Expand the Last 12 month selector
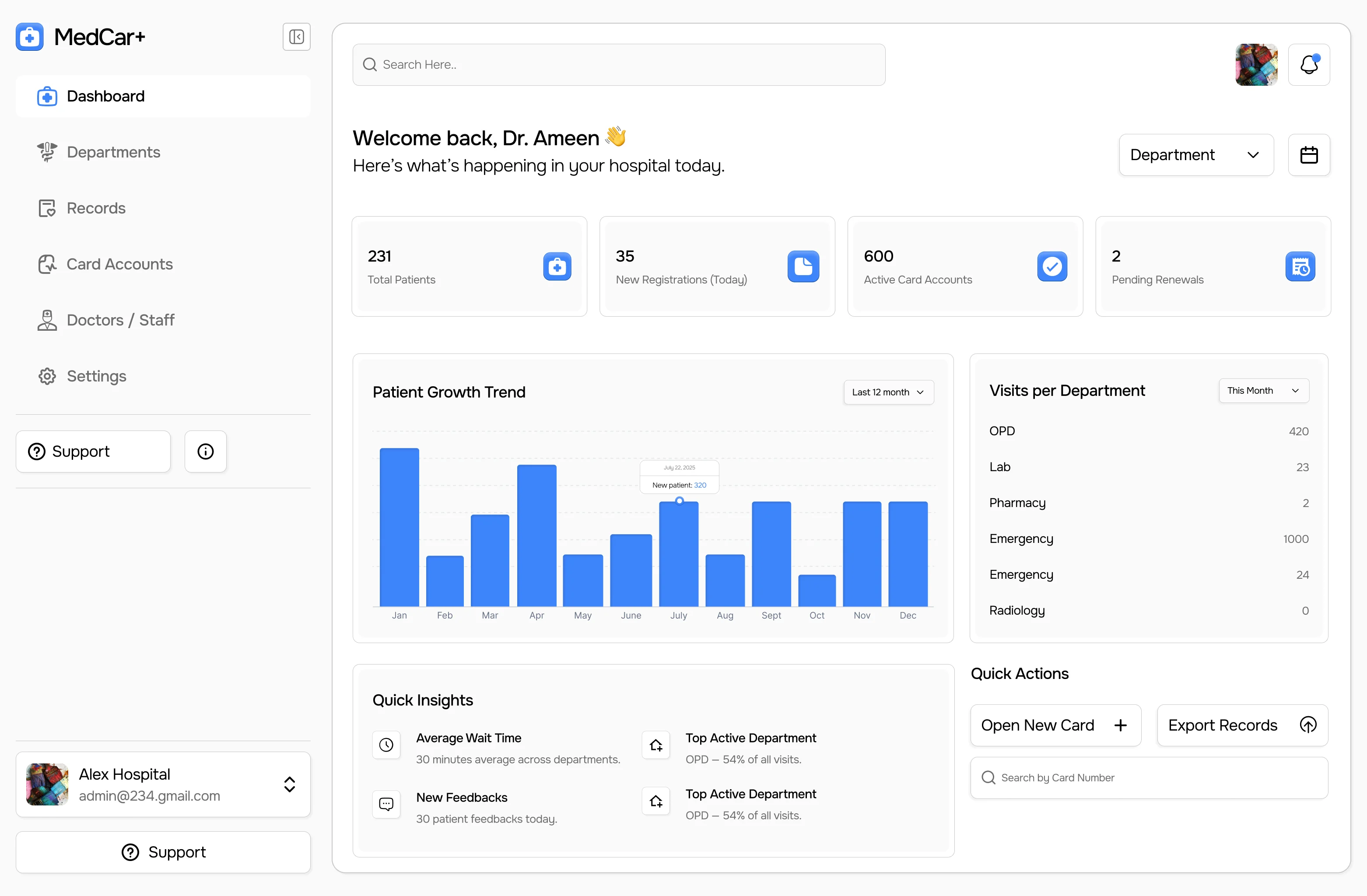The height and width of the screenshot is (896, 1367). point(888,392)
